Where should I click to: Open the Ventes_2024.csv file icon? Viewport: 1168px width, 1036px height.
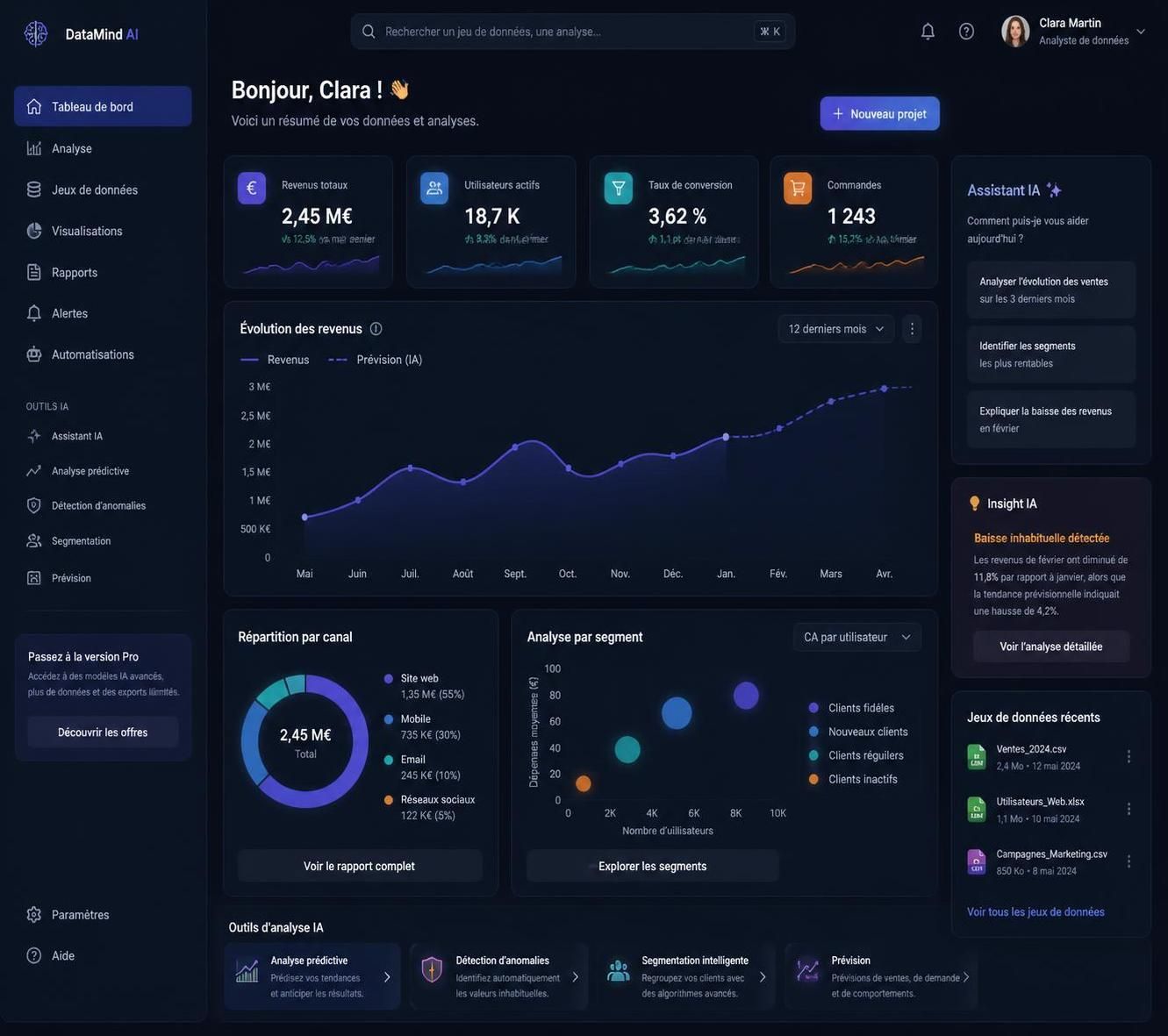tap(977, 757)
